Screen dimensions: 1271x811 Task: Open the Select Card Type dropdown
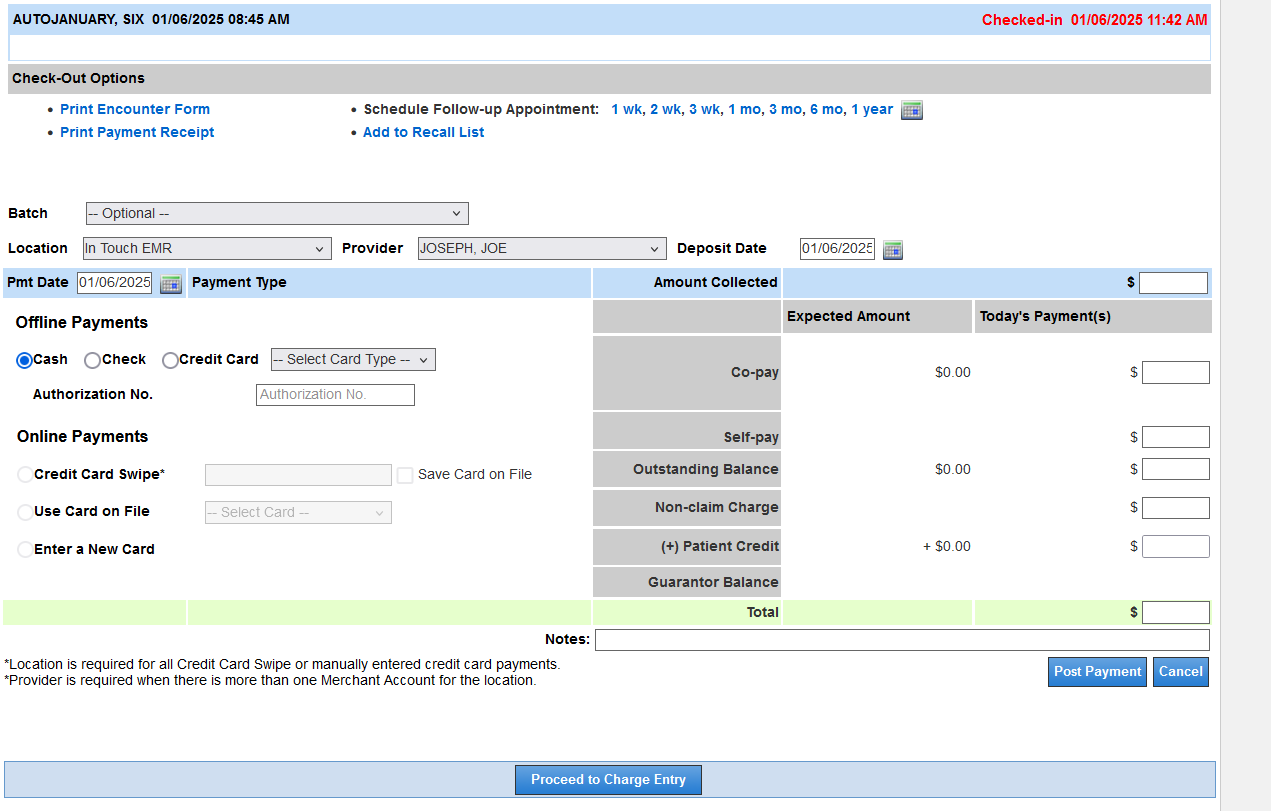pyautogui.click(x=353, y=360)
